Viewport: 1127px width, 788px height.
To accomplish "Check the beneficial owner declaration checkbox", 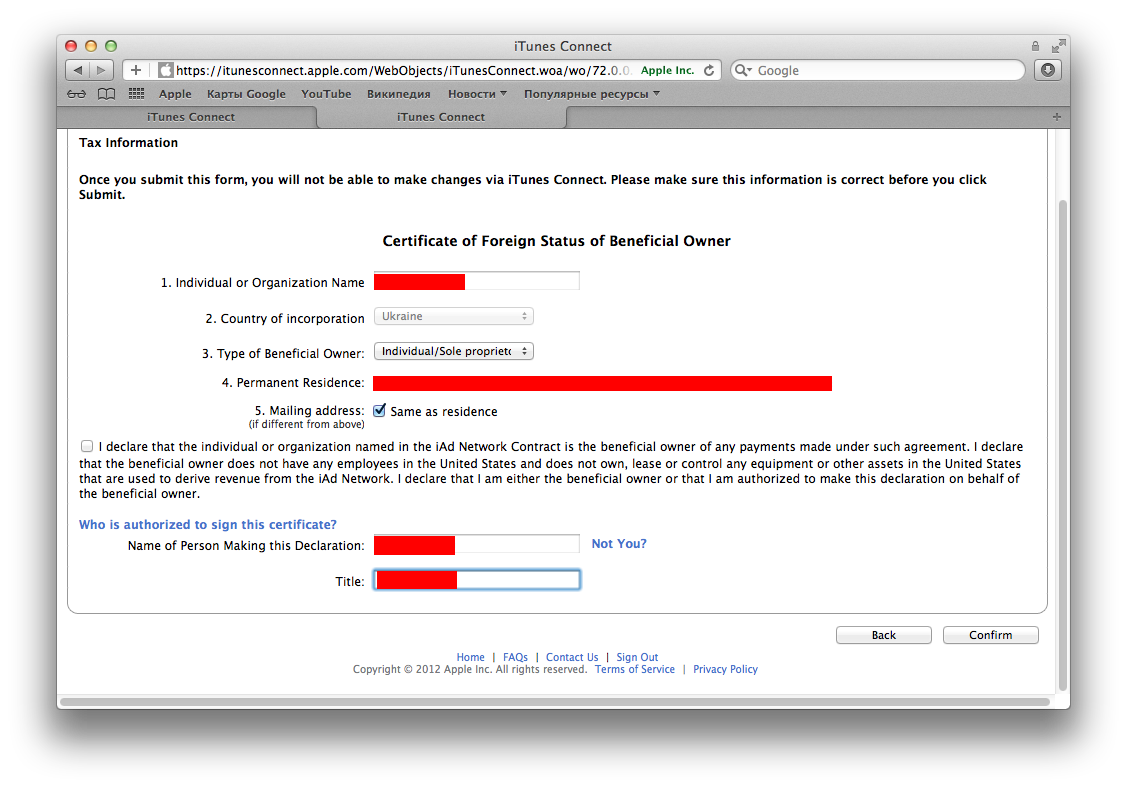I will pyautogui.click(x=87, y=446).
